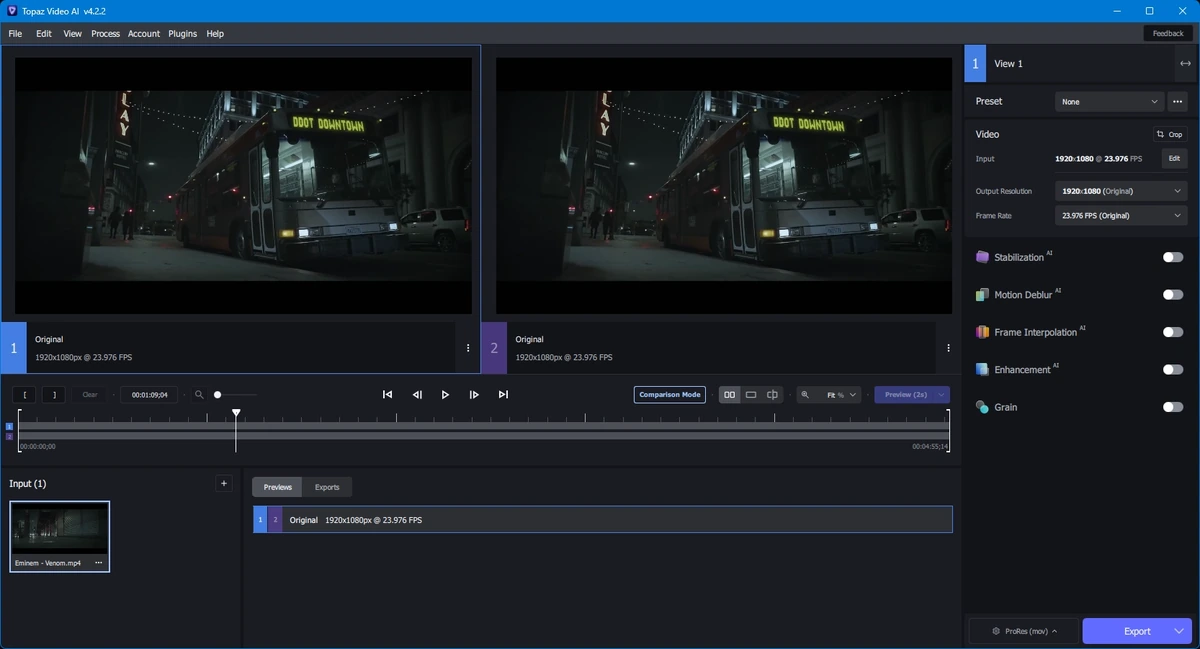
Task: Set trim start with the left bracket button
Action: [x=25, y=395]
